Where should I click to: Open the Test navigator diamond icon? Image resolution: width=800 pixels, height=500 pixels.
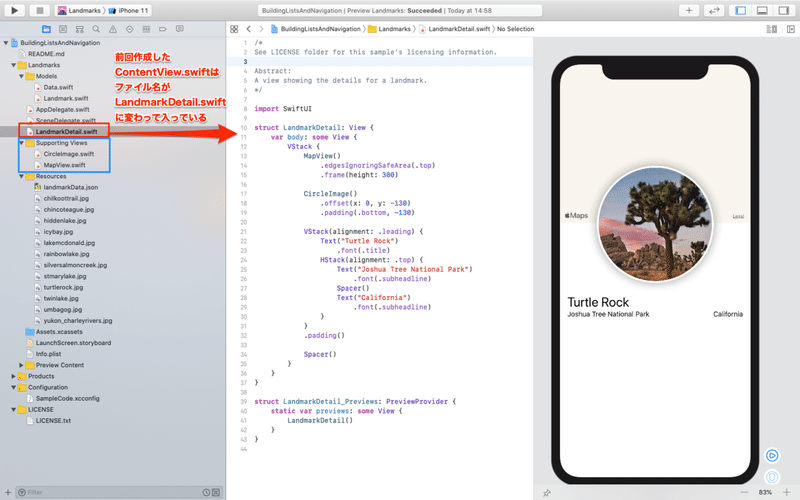[130, 29]
